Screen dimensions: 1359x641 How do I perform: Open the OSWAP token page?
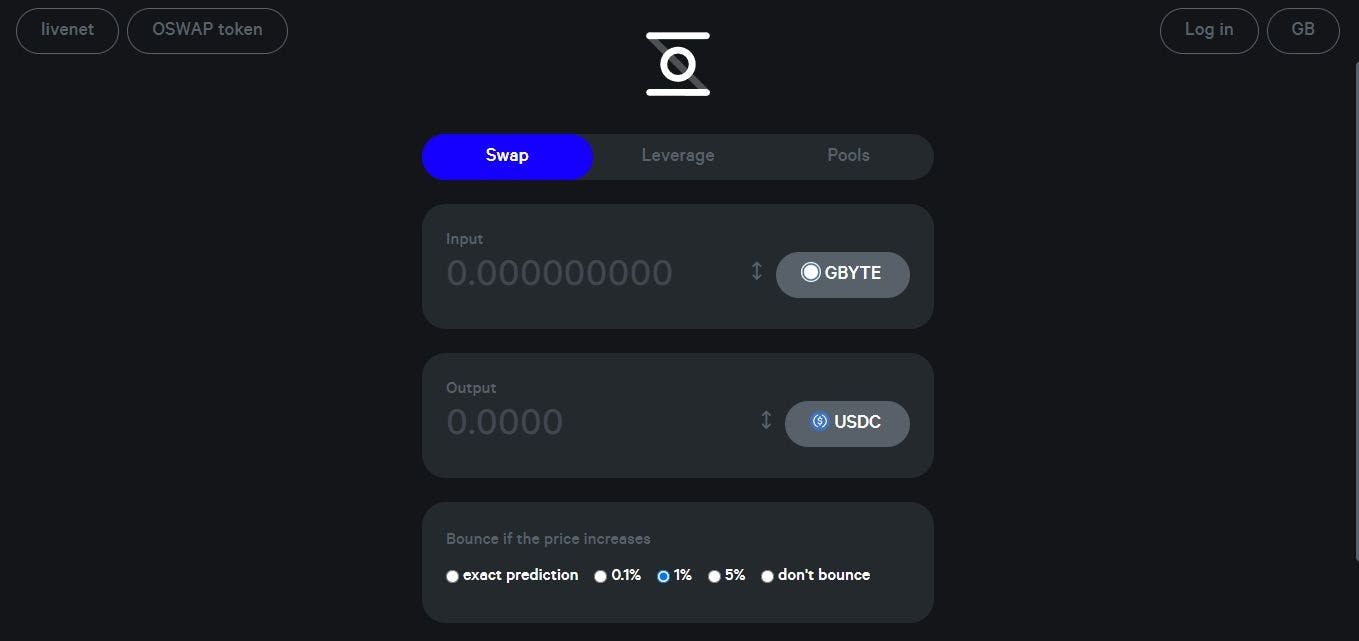[207, 30]
